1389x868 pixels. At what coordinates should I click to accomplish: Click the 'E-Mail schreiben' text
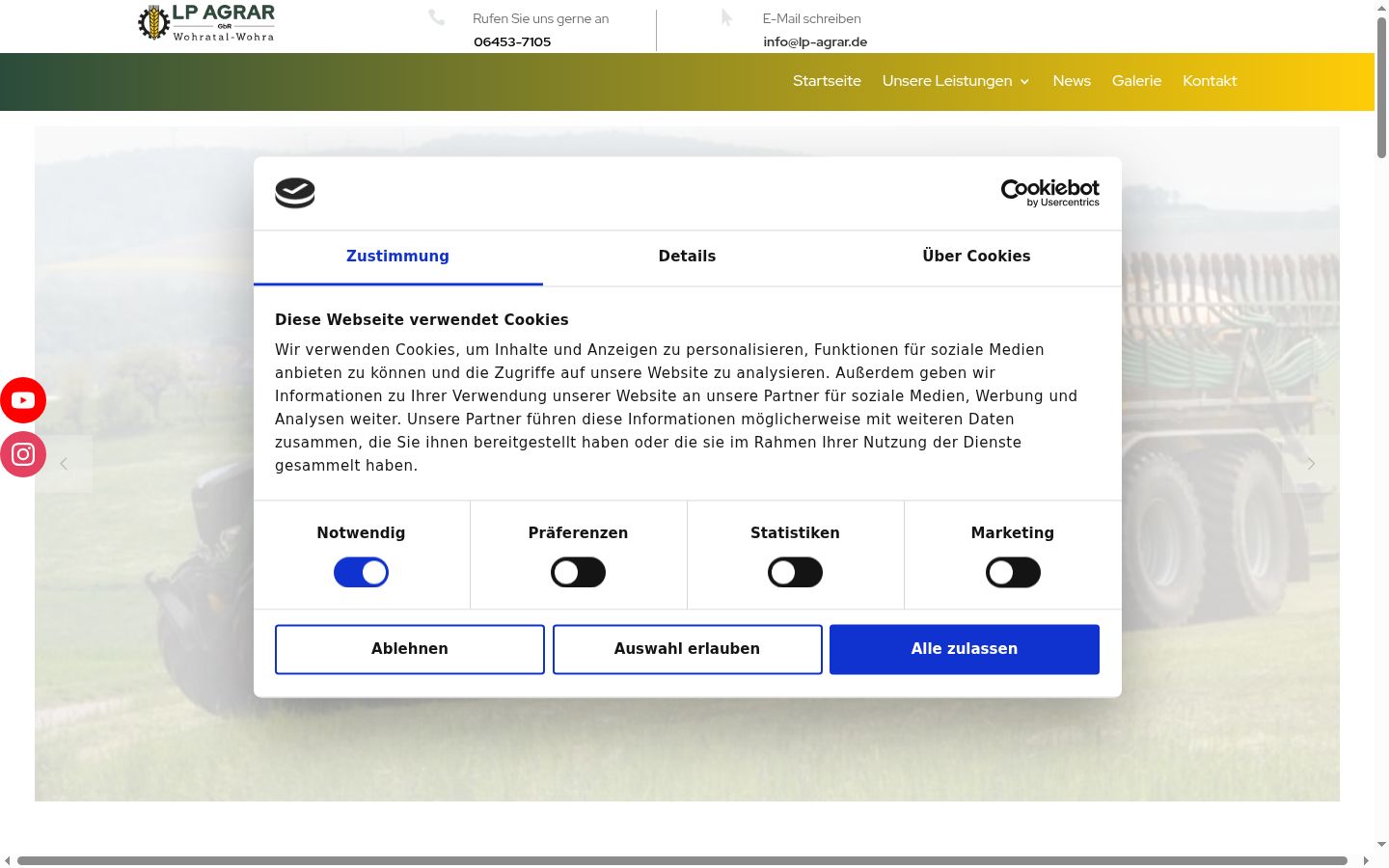point(812,18)
